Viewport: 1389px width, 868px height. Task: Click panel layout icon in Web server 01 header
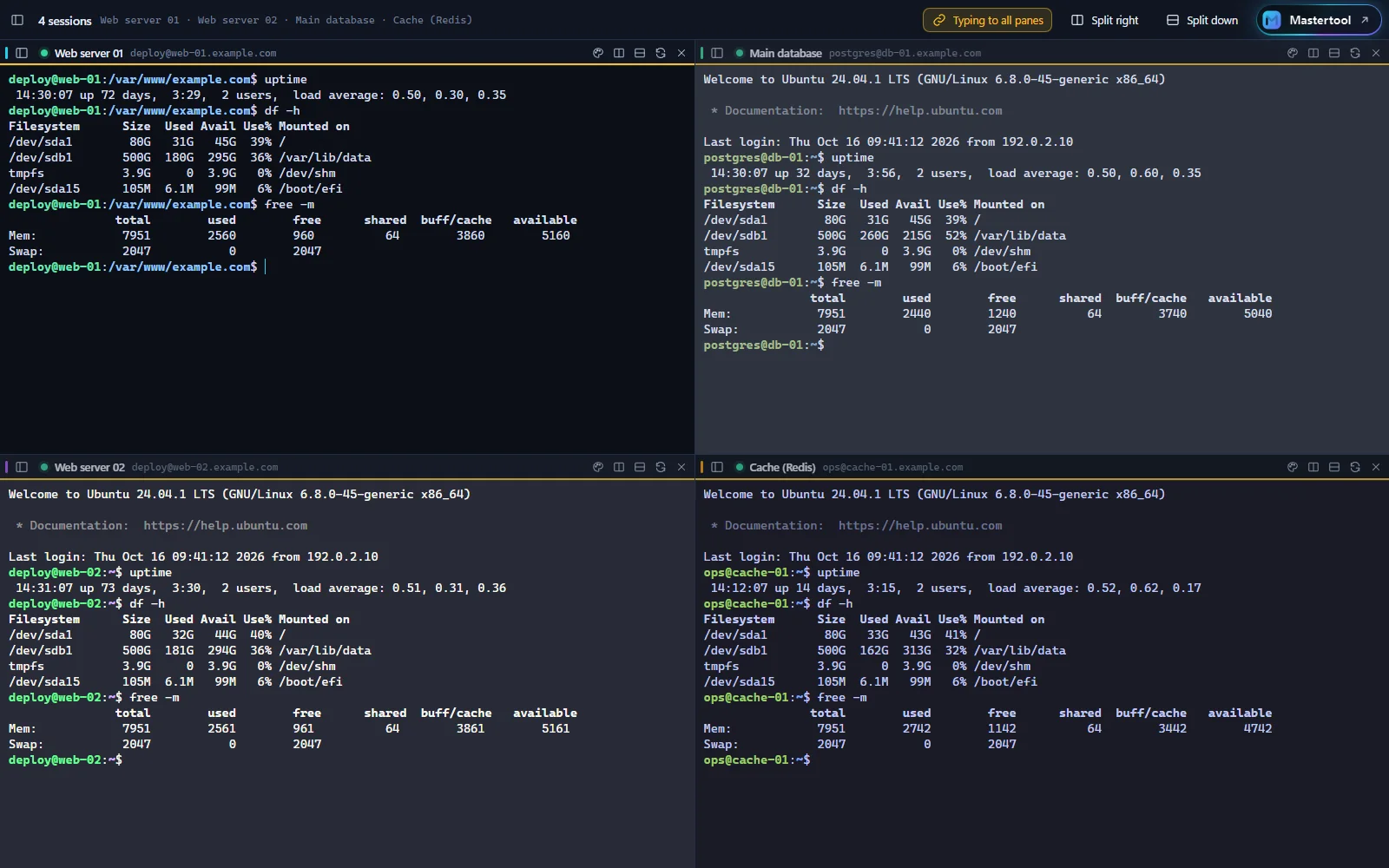point(22,53)
